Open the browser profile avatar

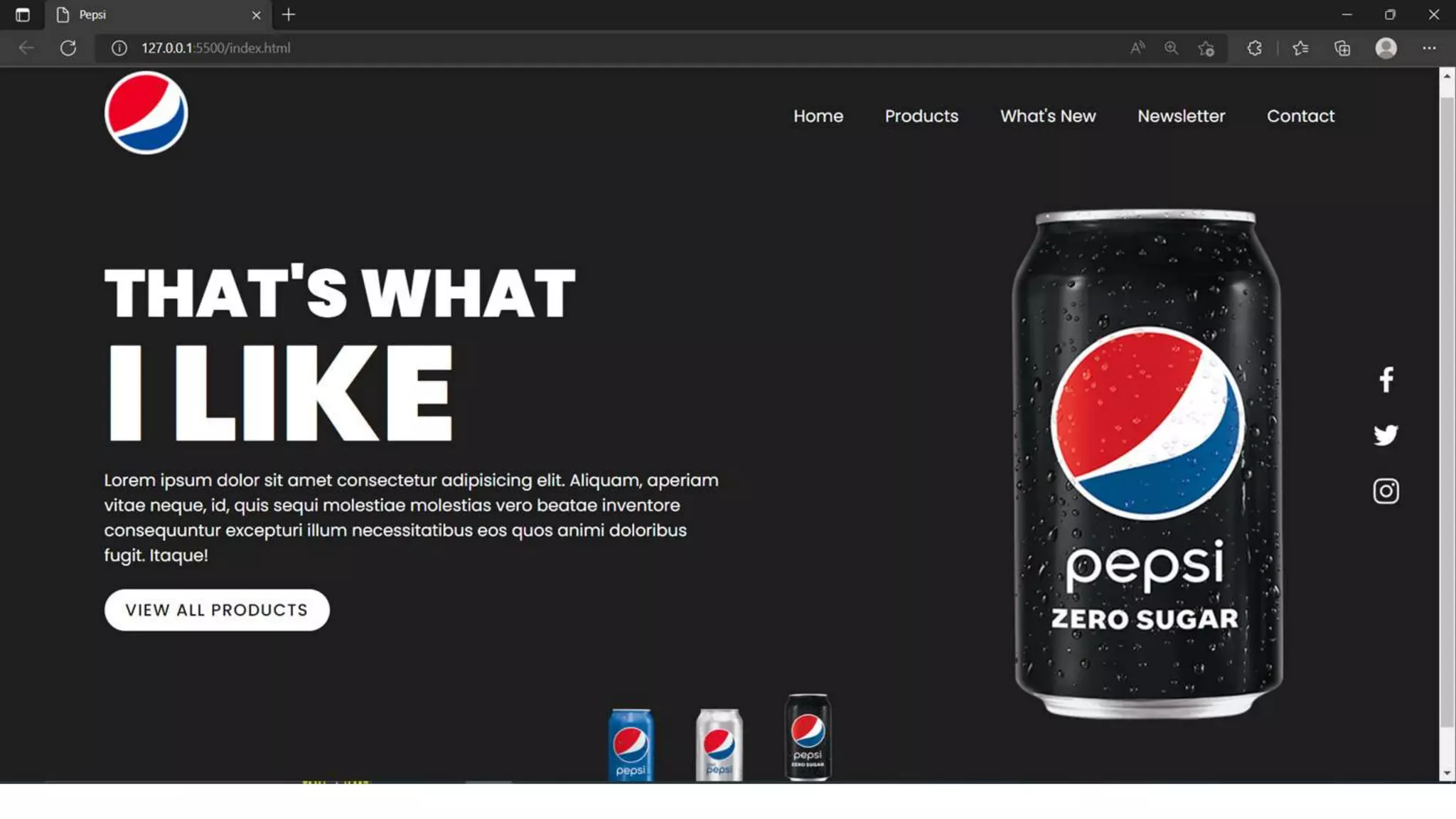point(1386,48)
